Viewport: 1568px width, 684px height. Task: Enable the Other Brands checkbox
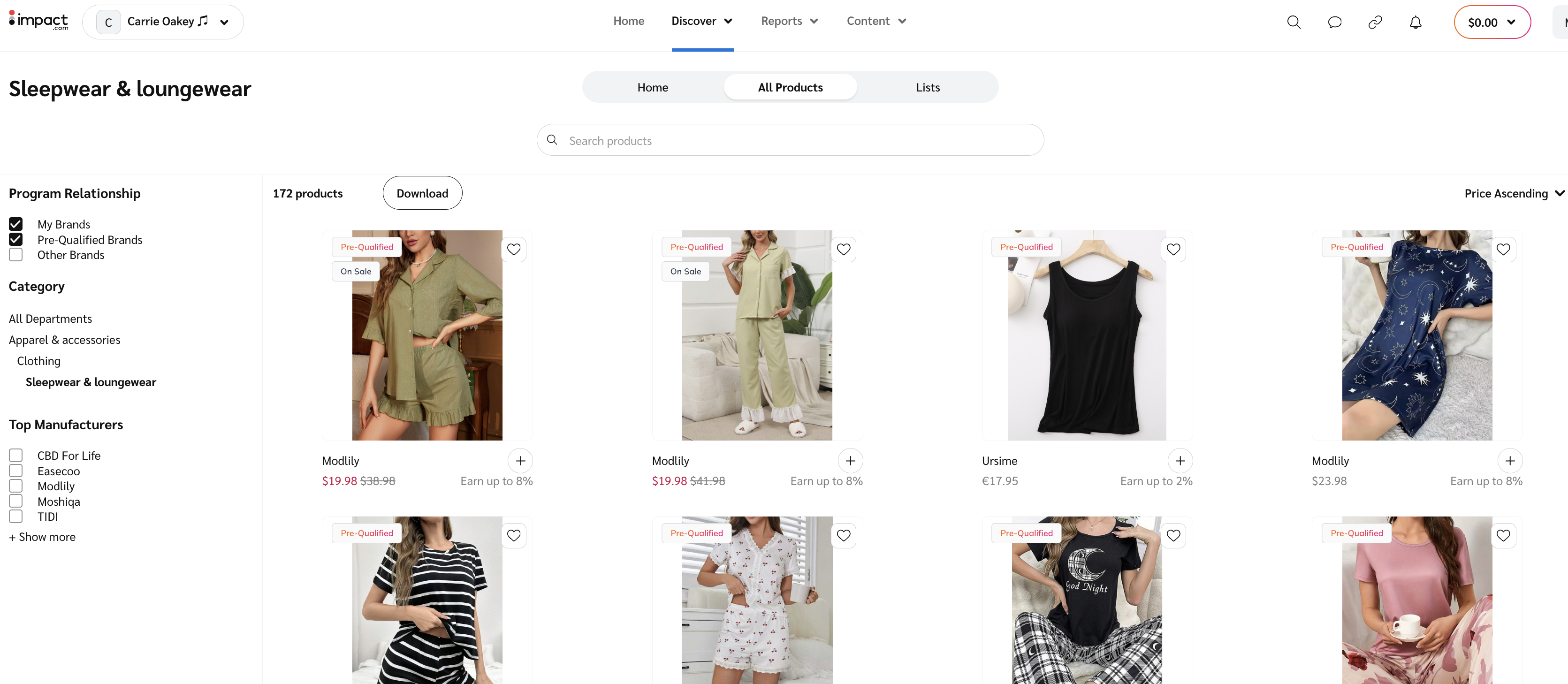(x=16, y=254)
